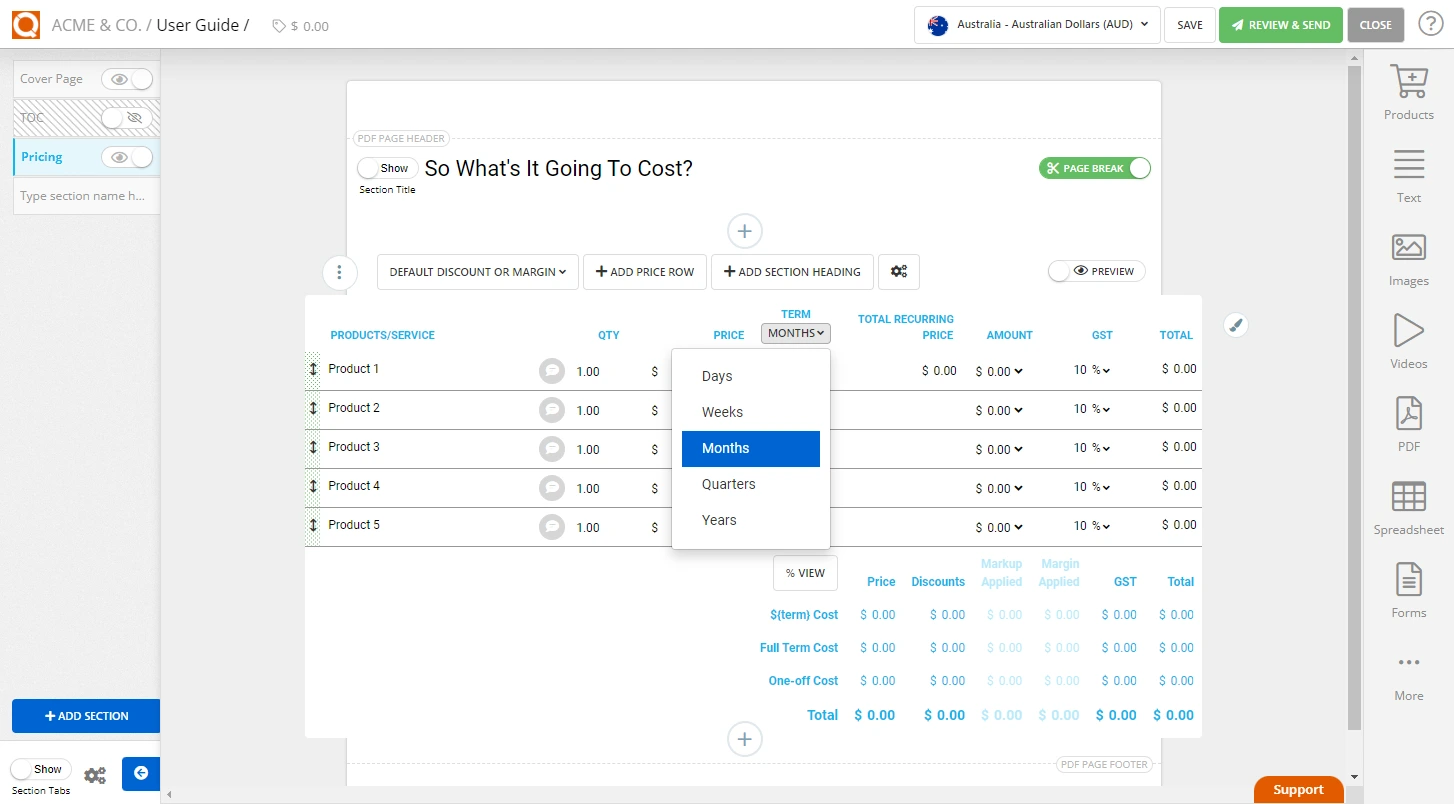Click the Review & Send button

[1281, 24]
